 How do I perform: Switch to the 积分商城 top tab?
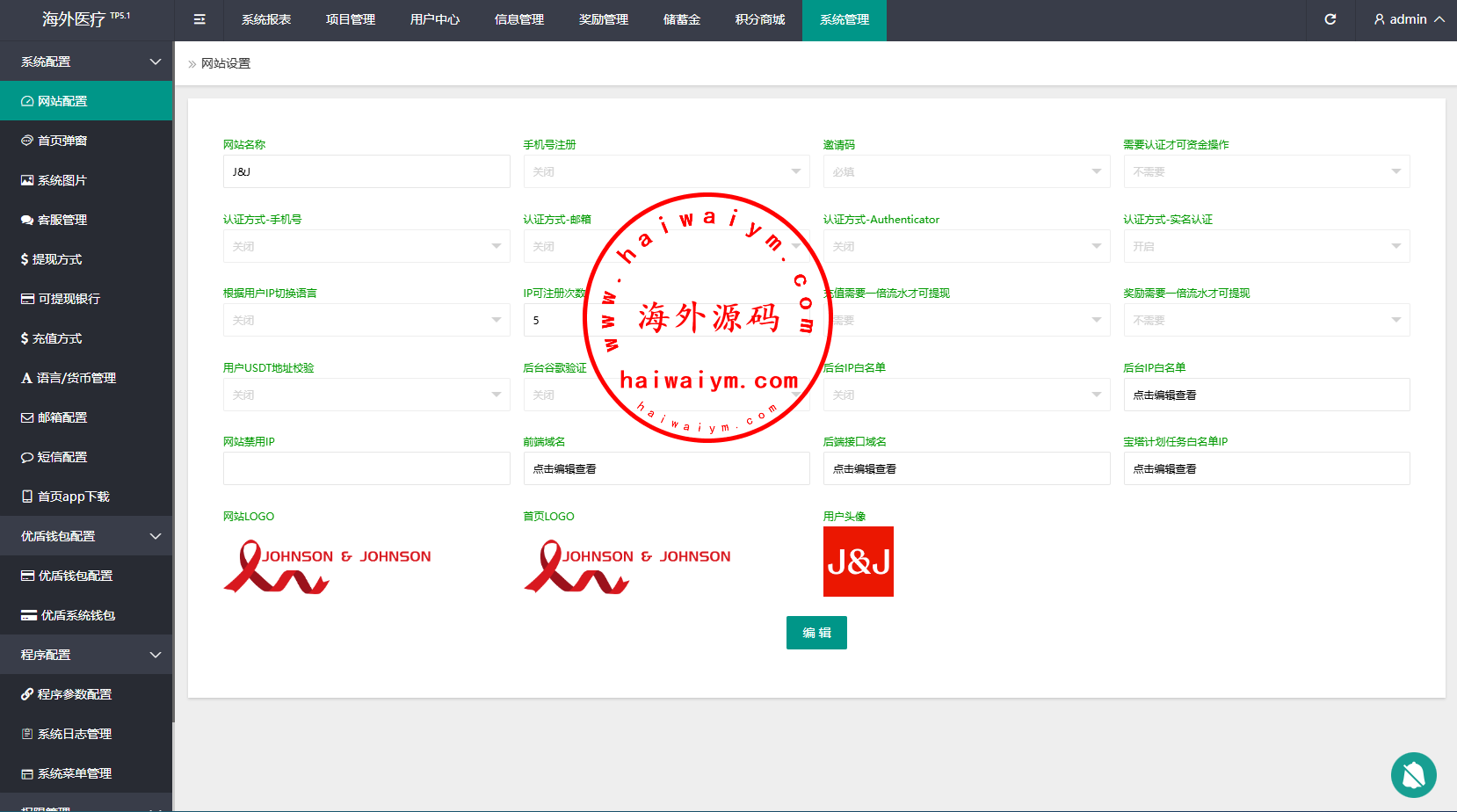click(x=760, y=19)
